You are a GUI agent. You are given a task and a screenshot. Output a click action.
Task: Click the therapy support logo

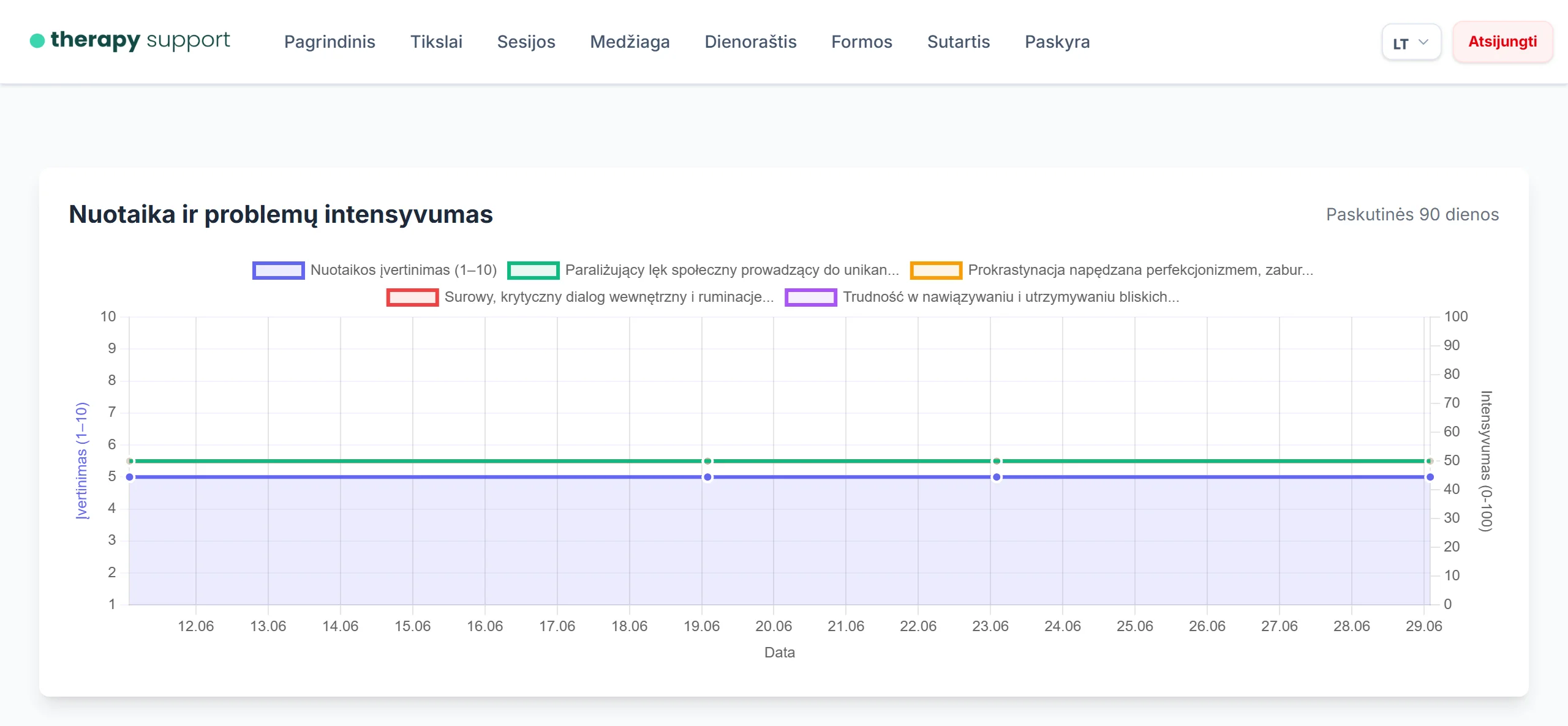130,40
